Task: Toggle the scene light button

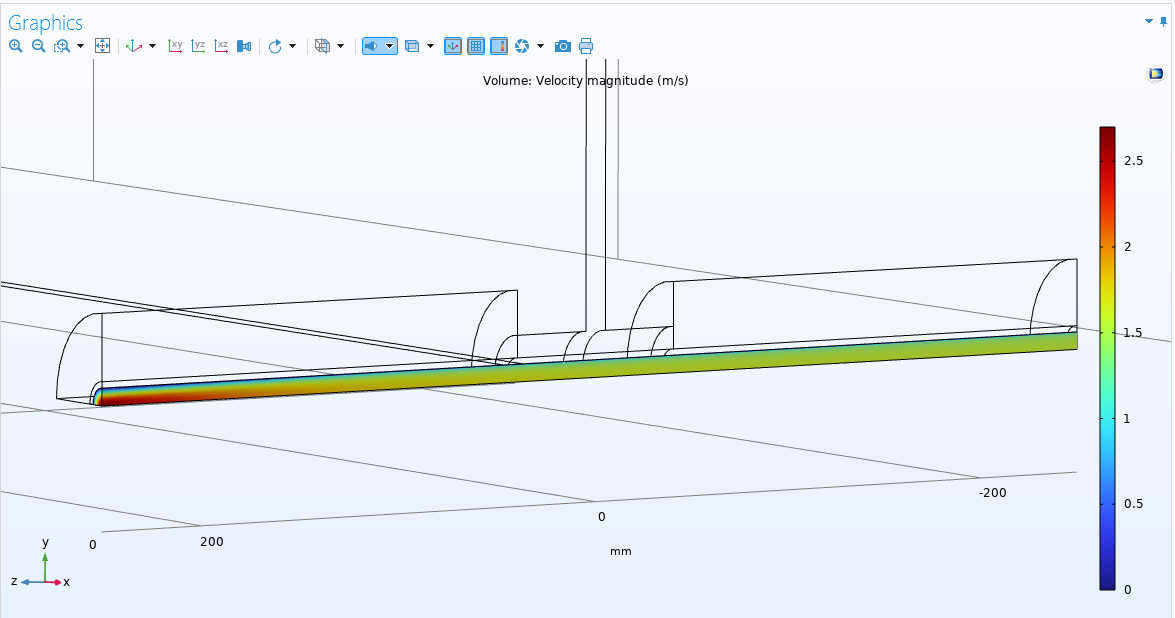Action: 372,46
